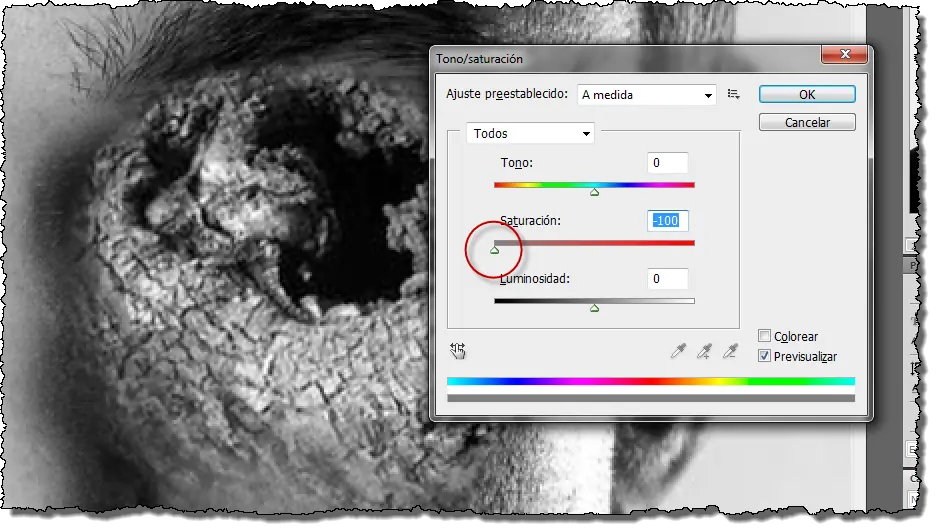Select the on-image adjustment hand tool
The width and height of the screenshot is (937, 530).
(x=458, y=351)
